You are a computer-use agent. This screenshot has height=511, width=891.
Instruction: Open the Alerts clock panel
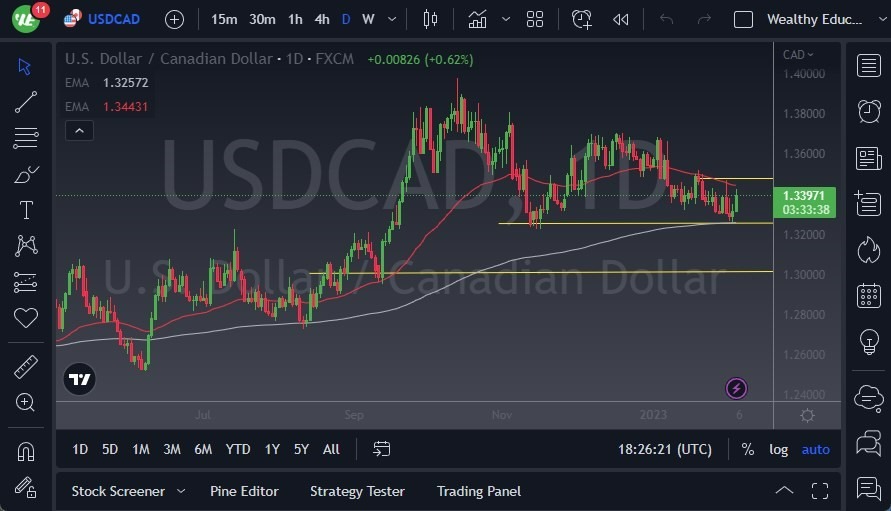(x=868, y=111)
